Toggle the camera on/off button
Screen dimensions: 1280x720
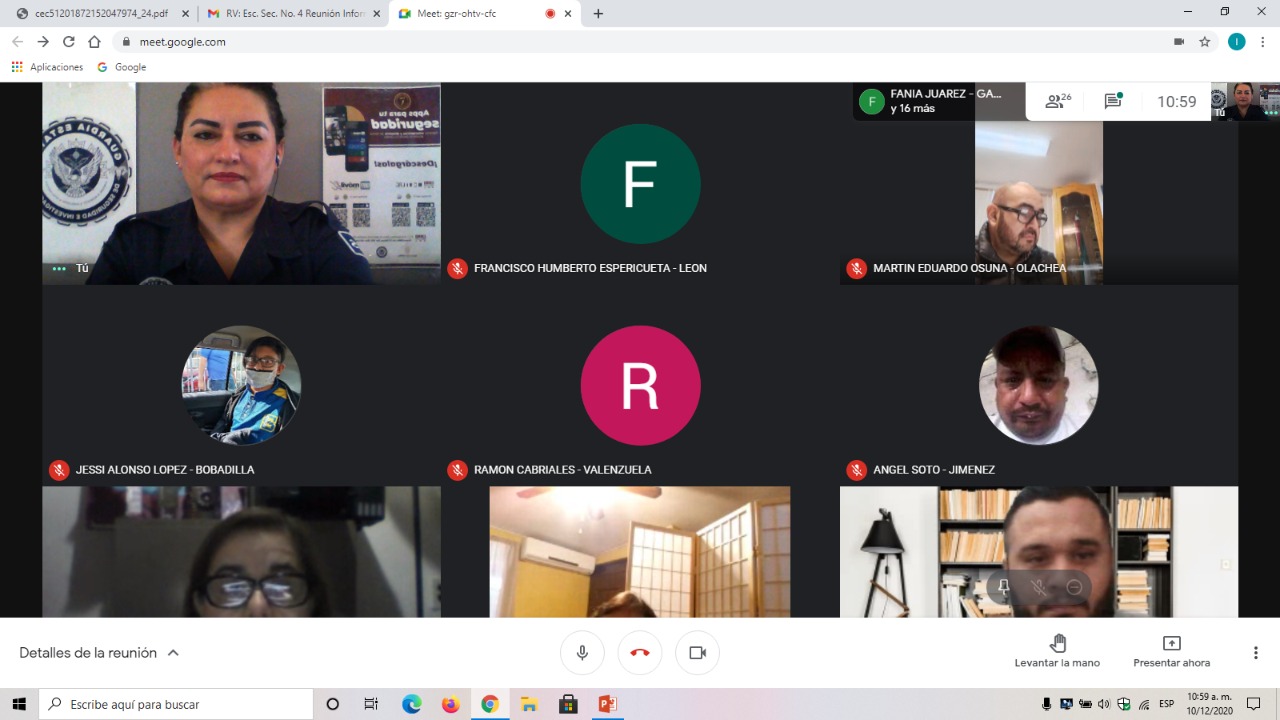(x=697, y=653)
